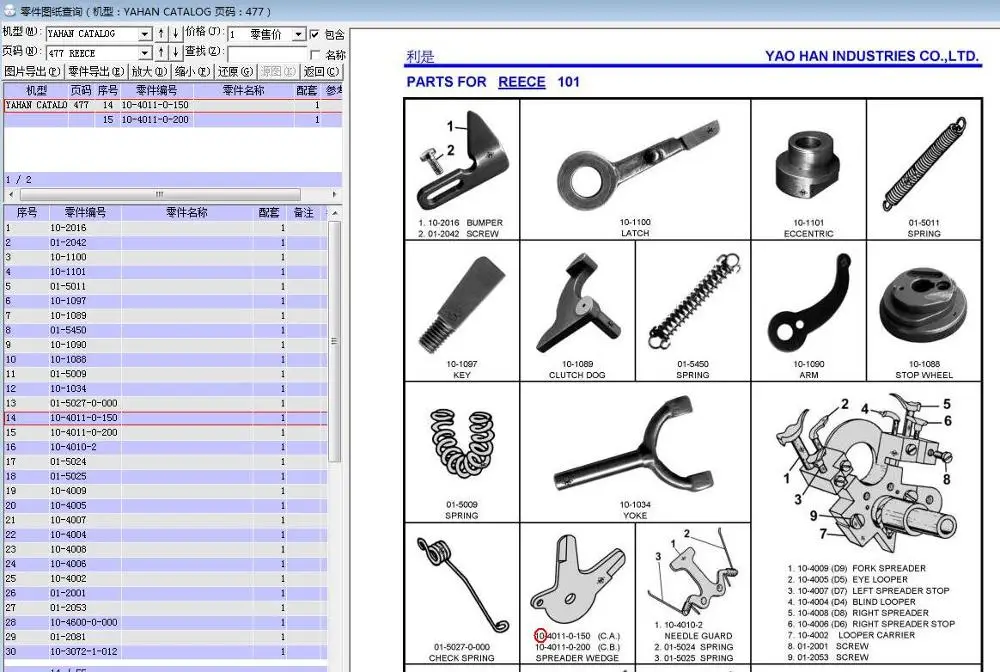Select part row 16 10-4010-2
The height and width of the screenshot is (672, 1000).
(165, 447)
